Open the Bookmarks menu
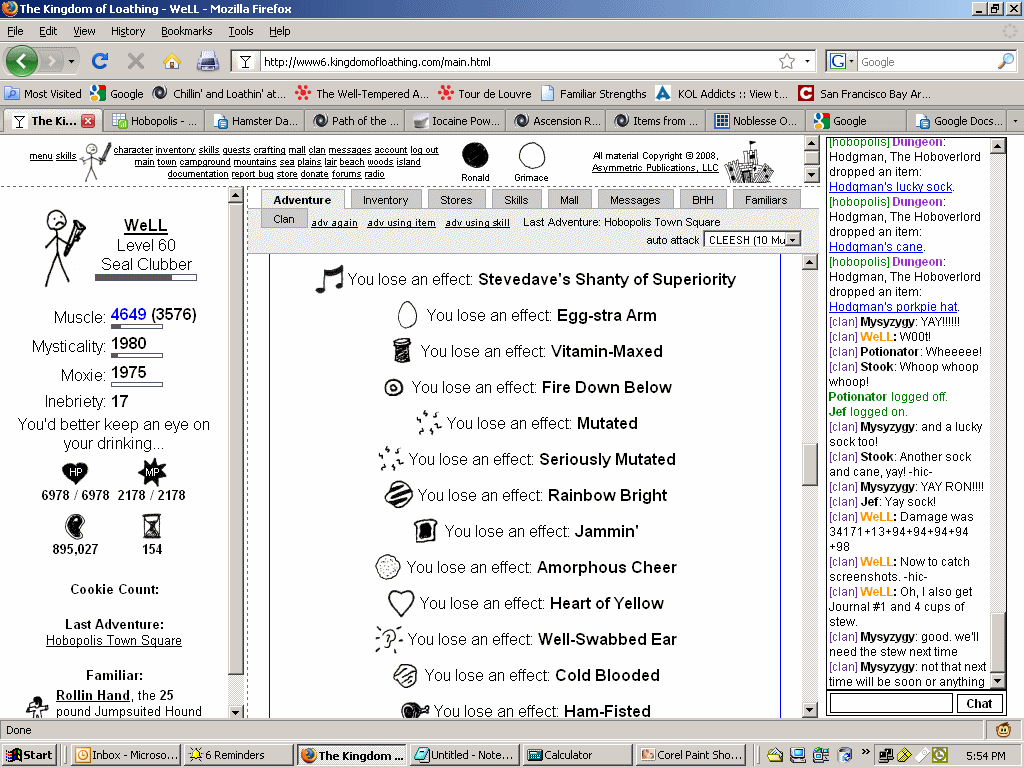 (186, 31)
